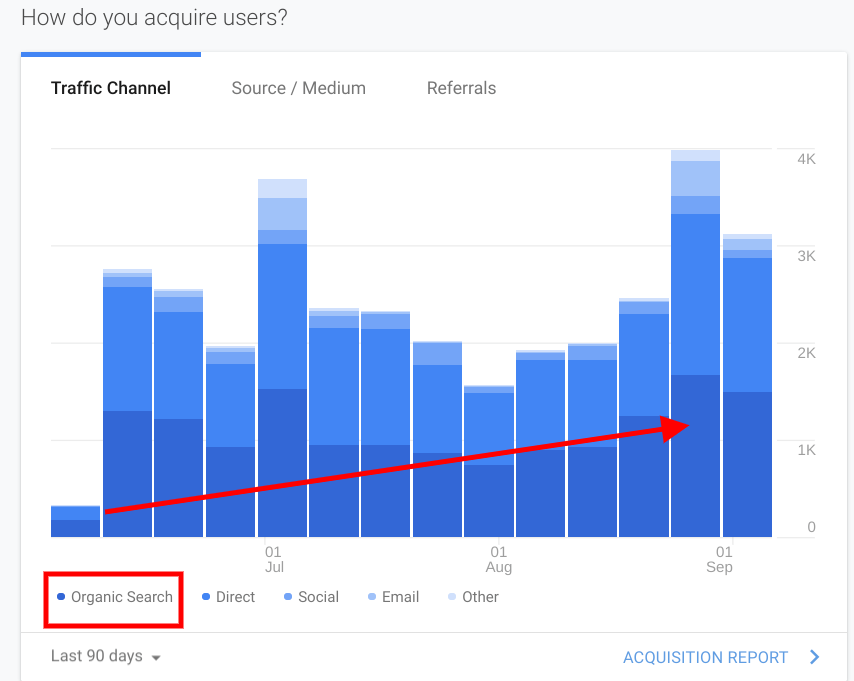Click the Social legend color dot
The height and width of the screenshot is (681, 854).
288,598
